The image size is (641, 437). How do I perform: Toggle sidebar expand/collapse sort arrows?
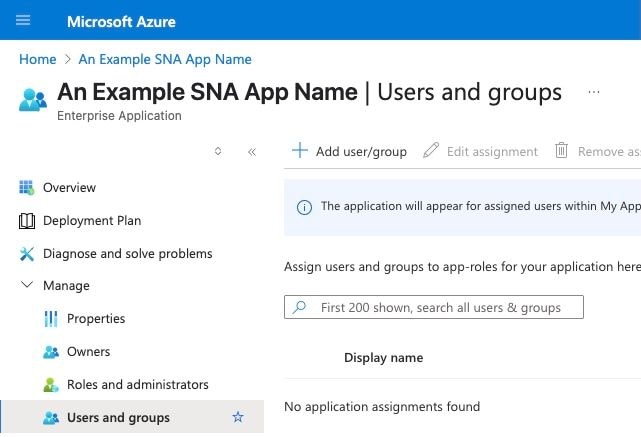[x=218, y=151]
